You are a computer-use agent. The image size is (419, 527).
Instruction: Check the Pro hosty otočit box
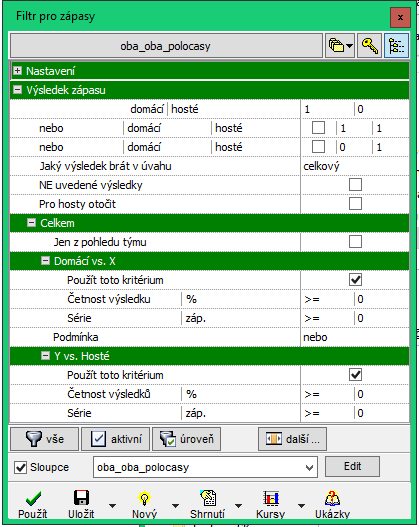(x=355, y=204)
